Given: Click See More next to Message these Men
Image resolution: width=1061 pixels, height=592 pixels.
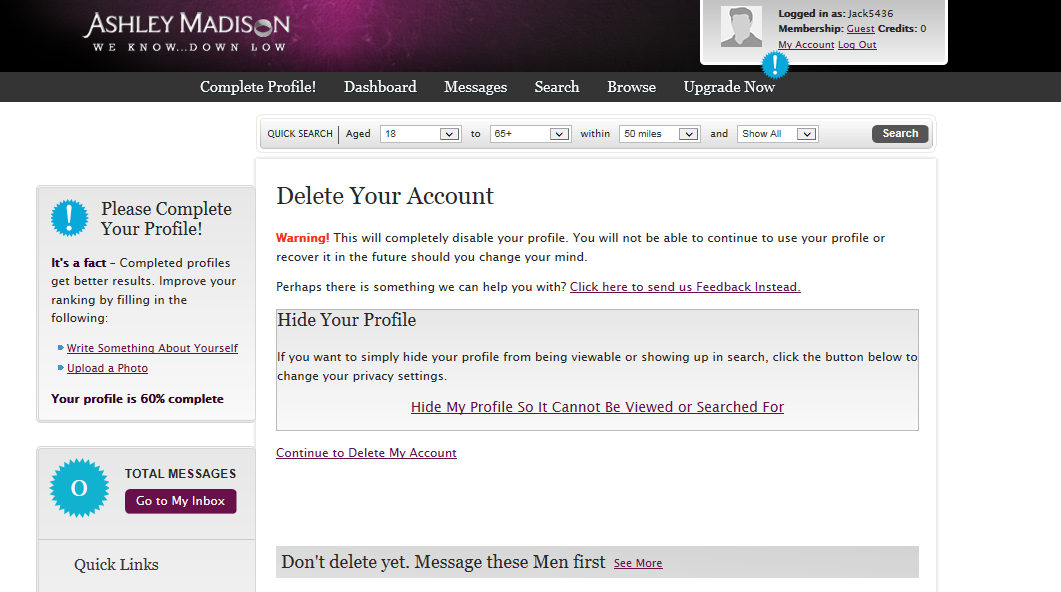Looking at the screenshot, I should click(638, 563).
